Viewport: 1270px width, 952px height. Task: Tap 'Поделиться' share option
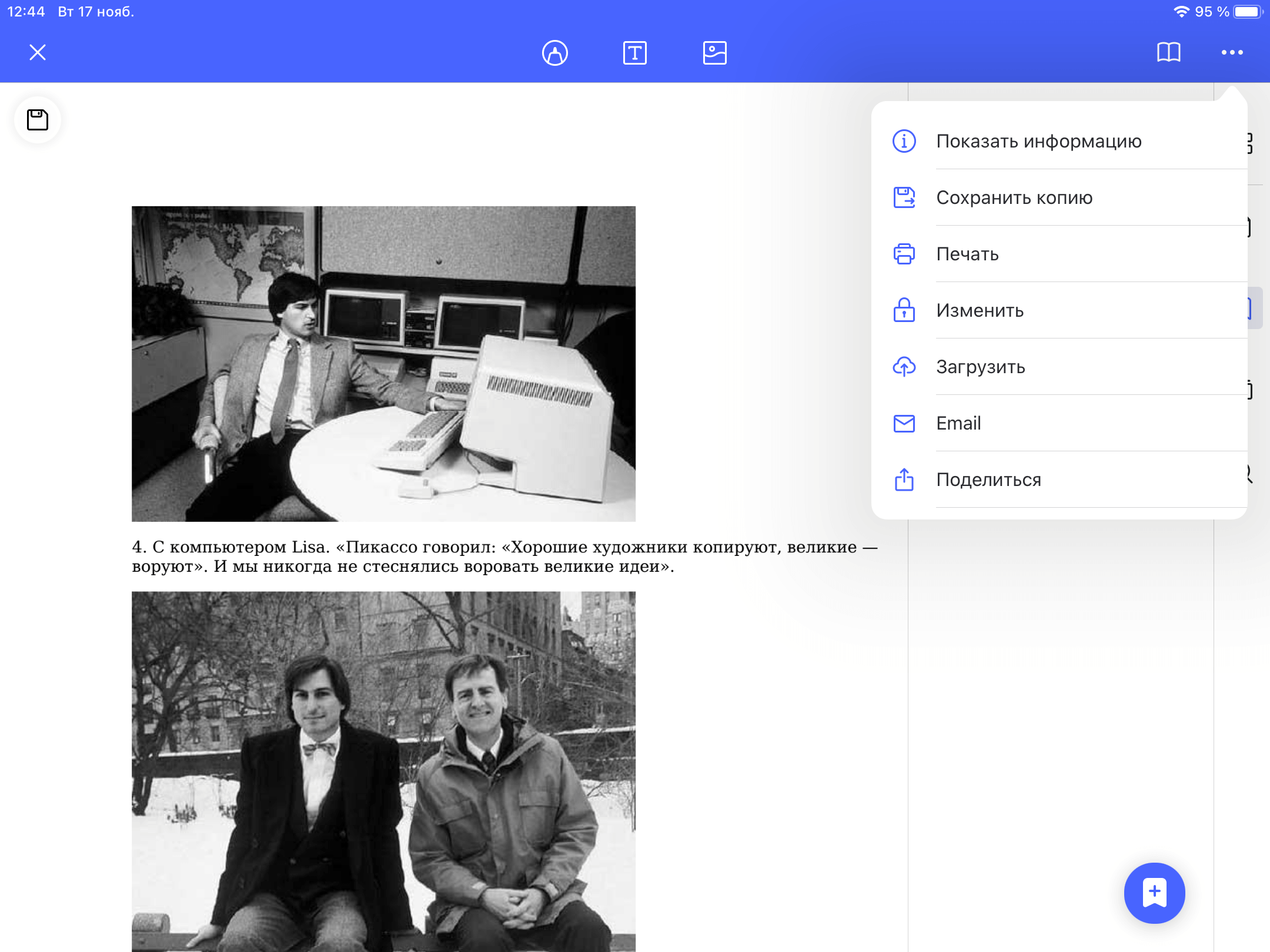click(988, 480)
